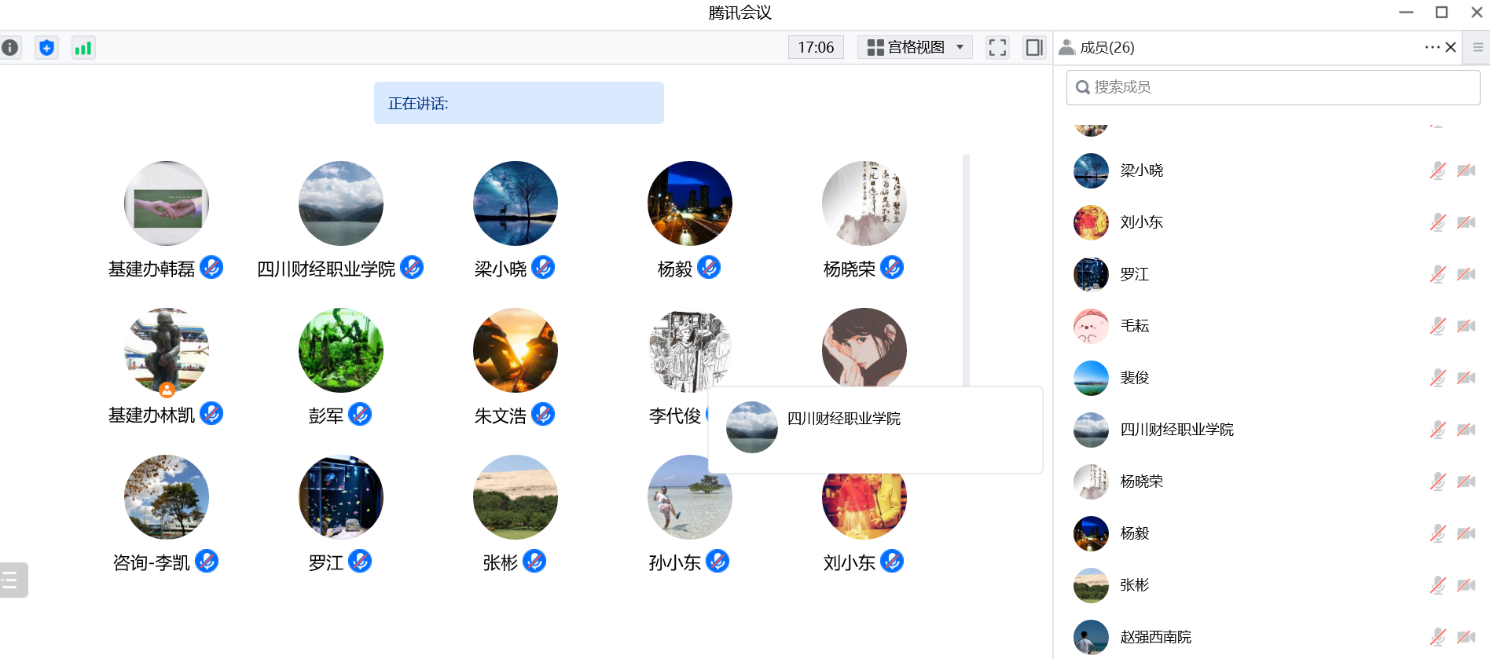
Task: Click the floating panel tab on the left edge
Action: [x=13, y=578]
